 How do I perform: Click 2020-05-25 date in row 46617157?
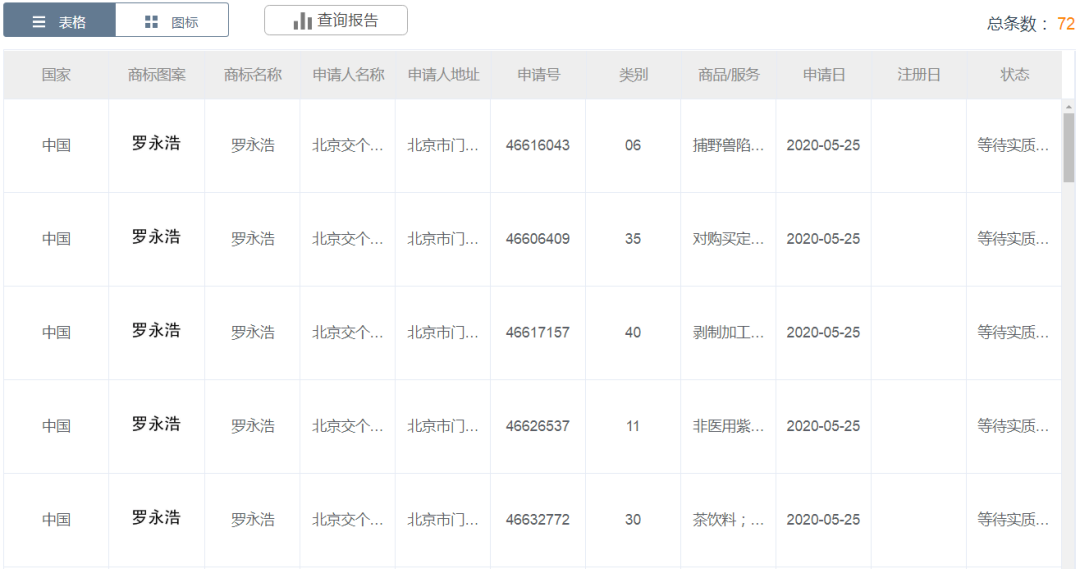(x=823, y=333)
